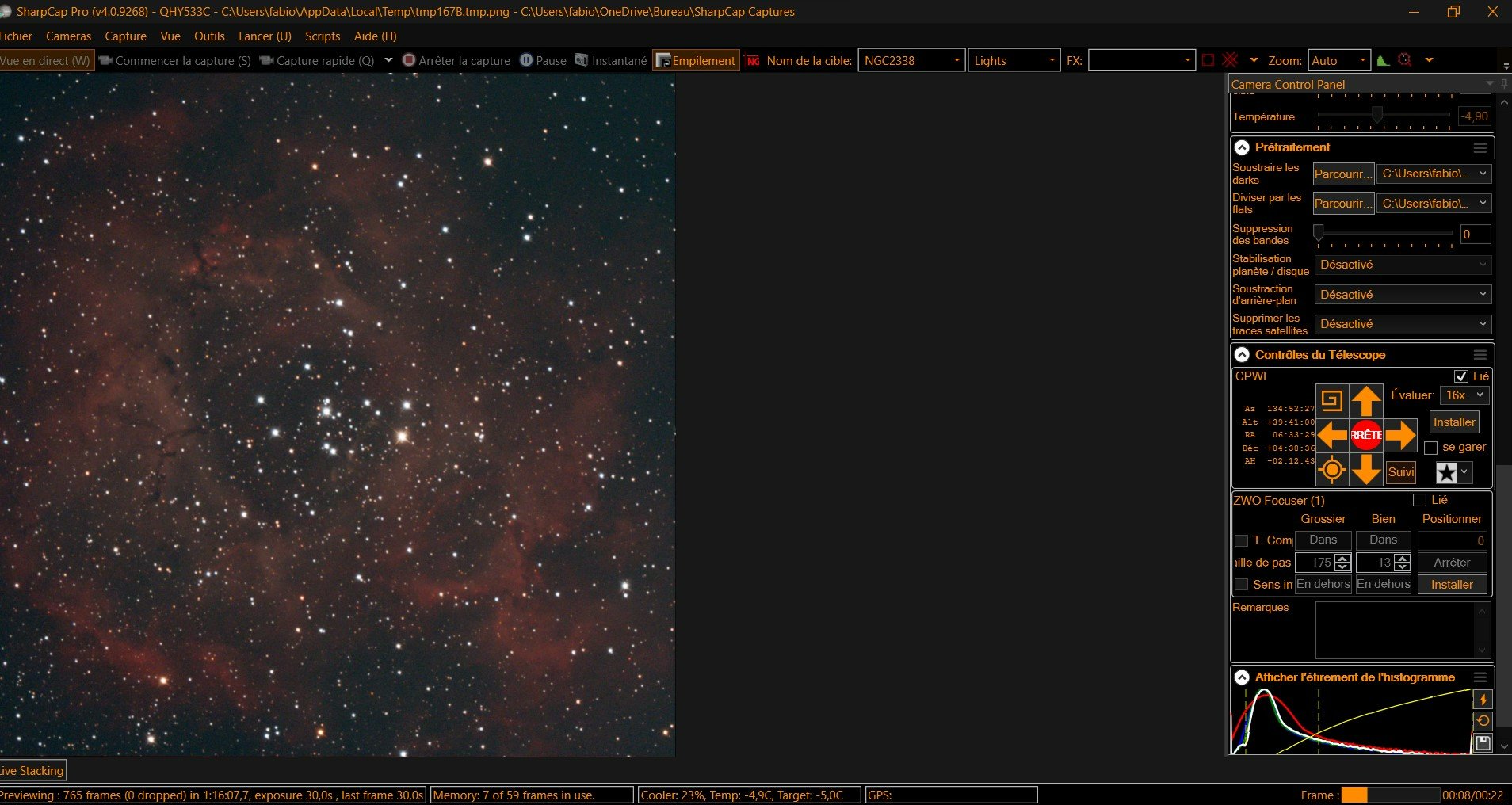Screen dimensions: 1512x805
Task: Open the Prétraitement section hamburger menu
Action: 1480,148
